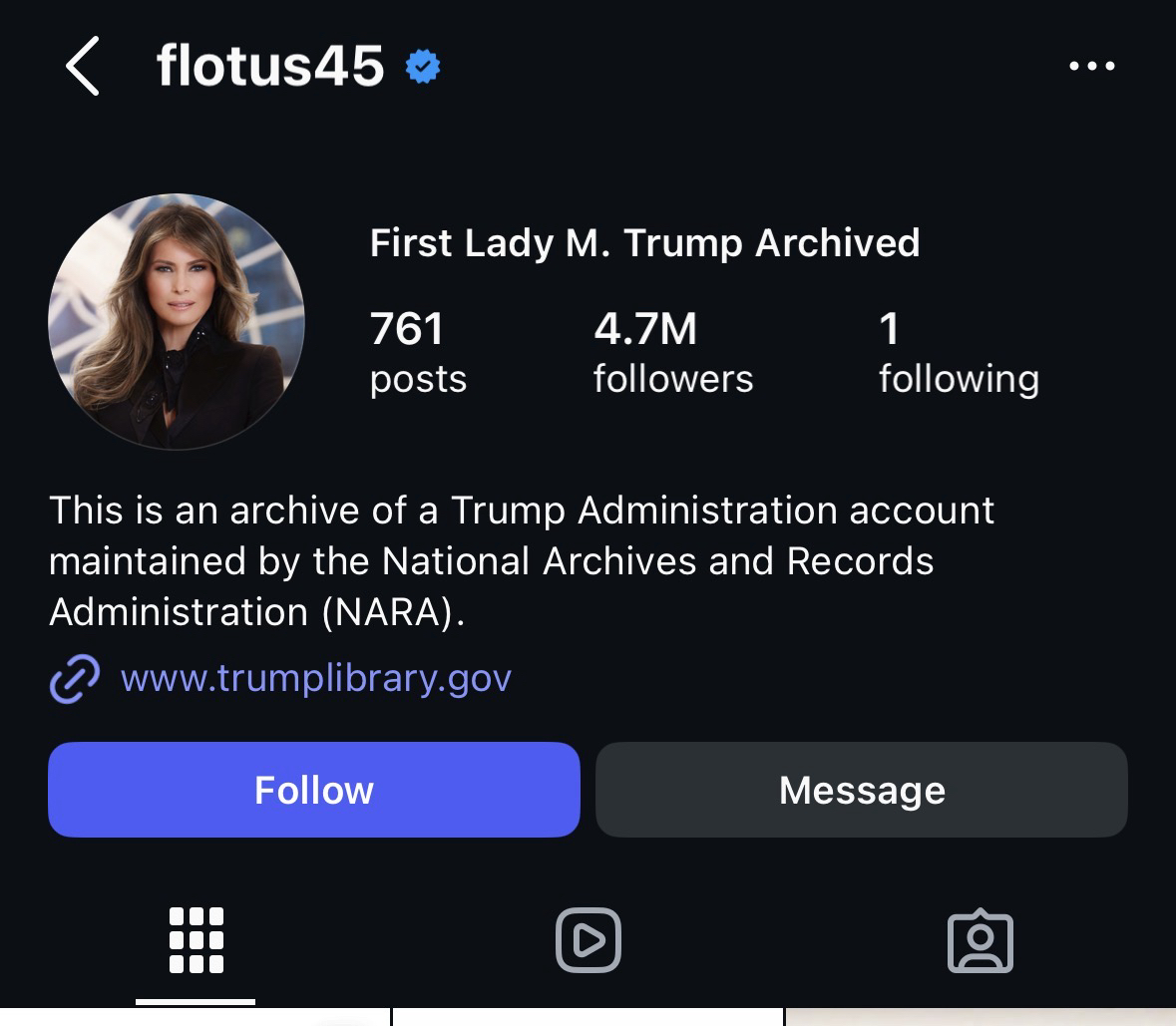
Task: Open the www.trumplibrary.gov link
Action: point(315,679)
